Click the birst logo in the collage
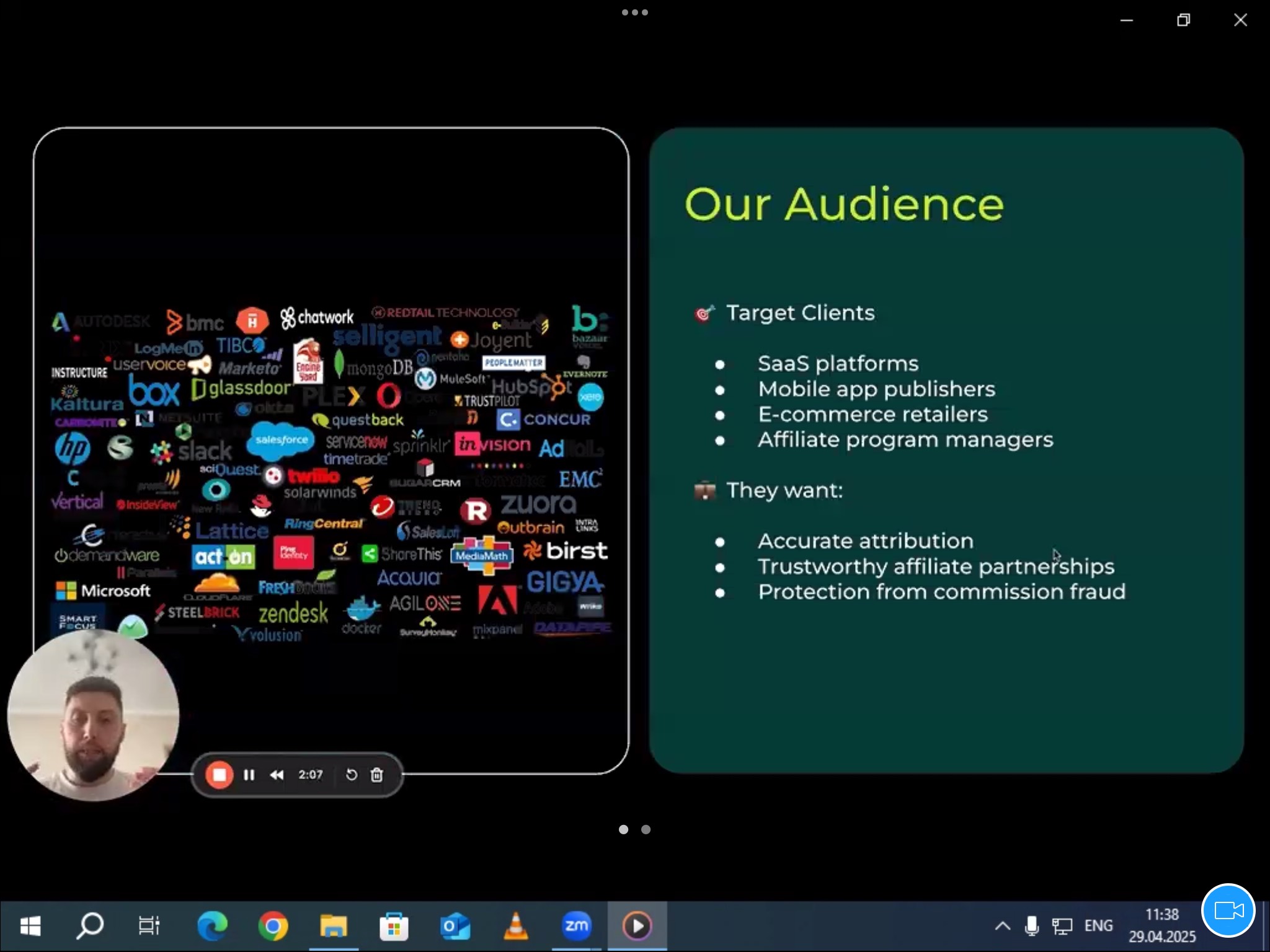 [x=566, y=551]
